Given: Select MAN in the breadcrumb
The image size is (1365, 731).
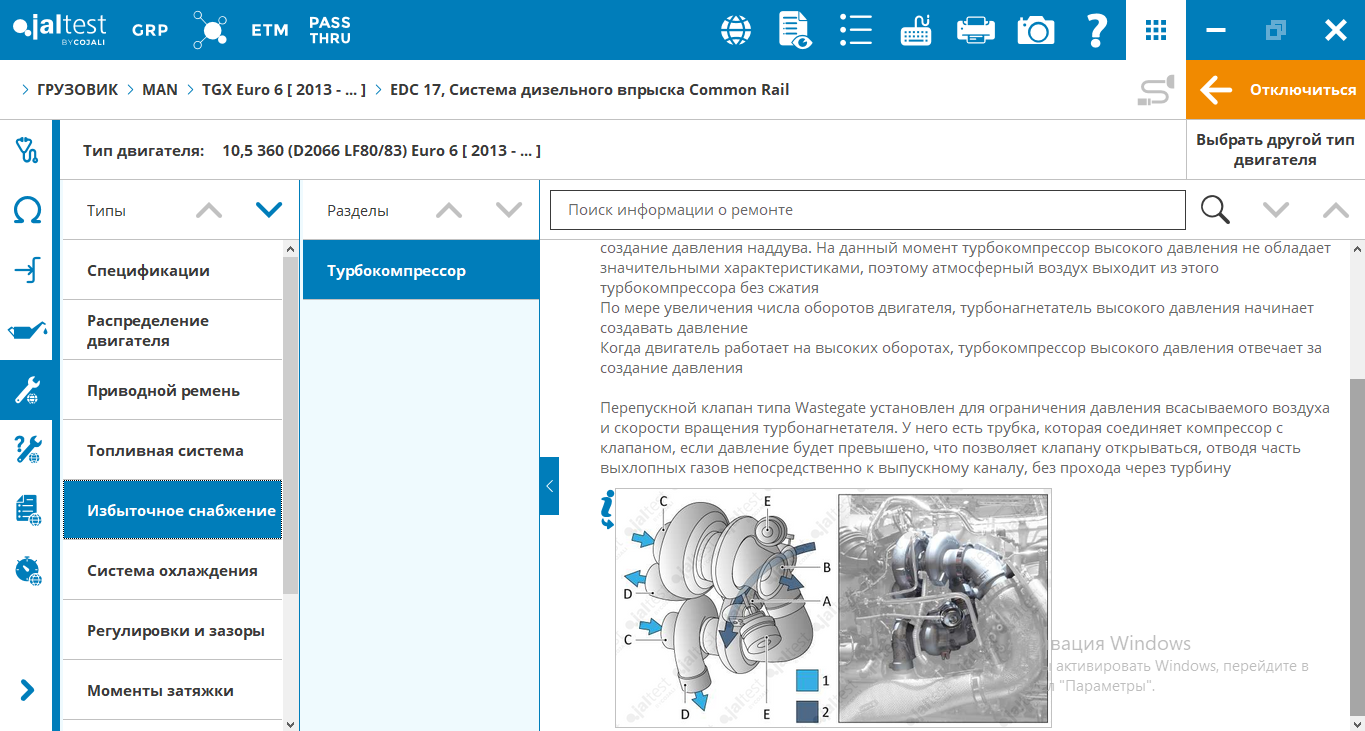Looking at the screenshot, I should [x=160, y=90].
